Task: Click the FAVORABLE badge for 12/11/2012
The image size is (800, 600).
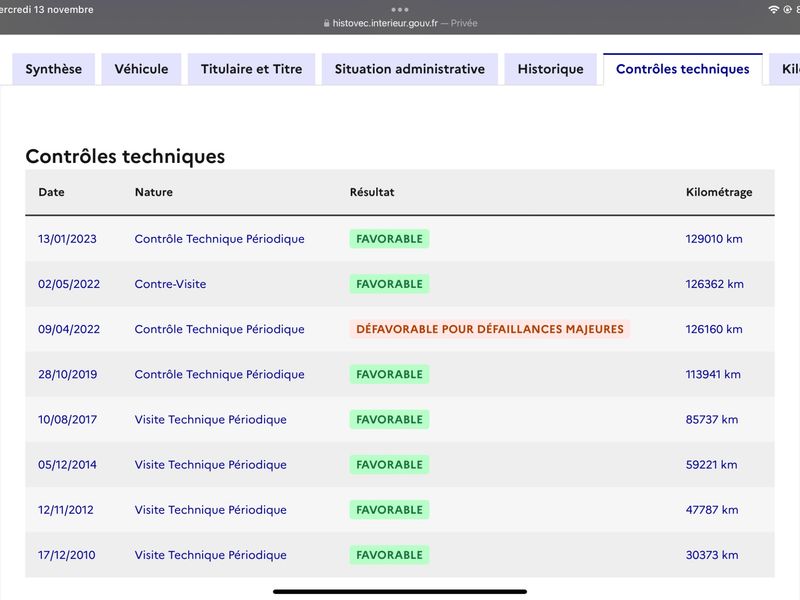Action: (x=389, y=510)
